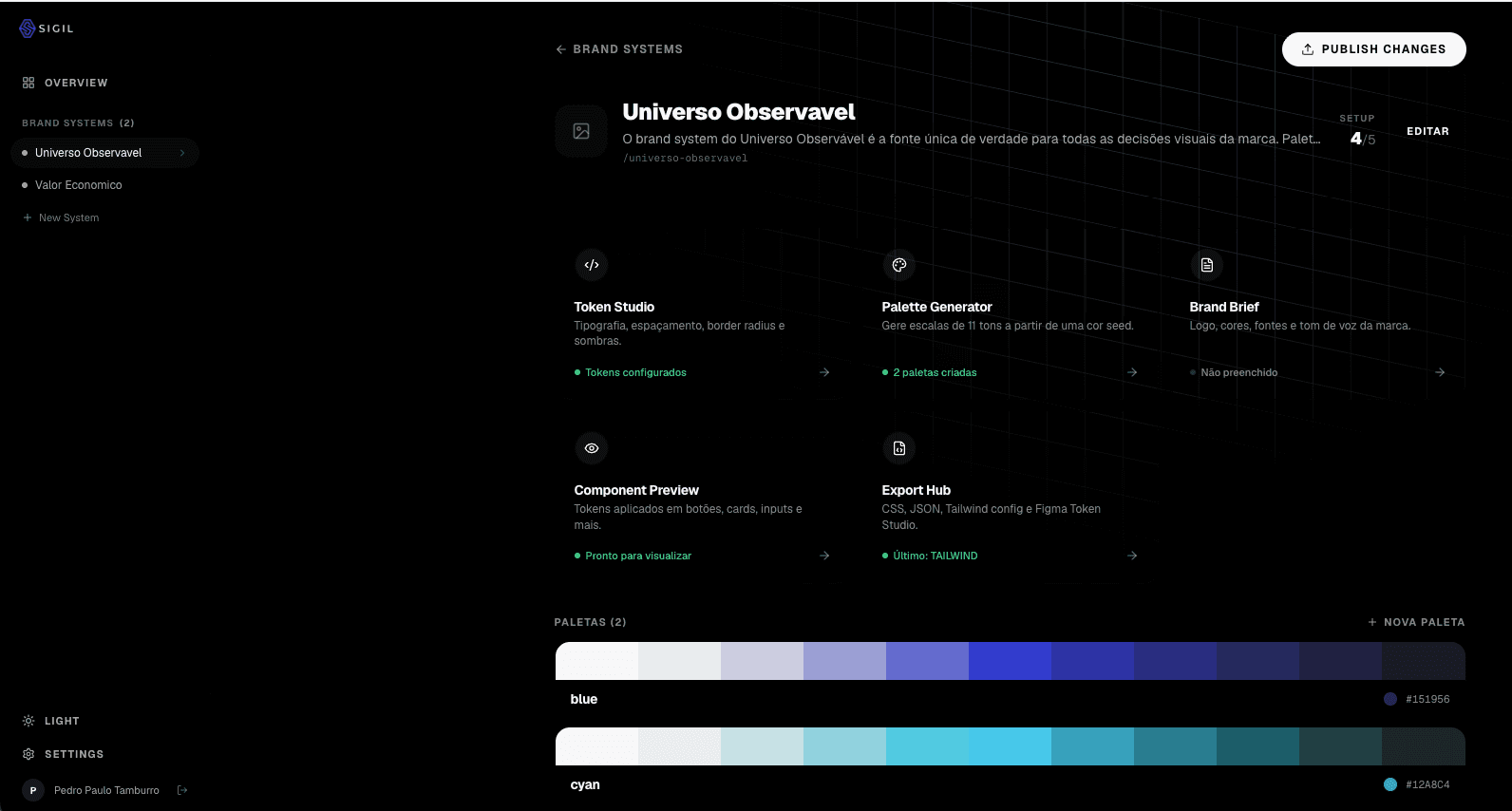Click the Nova Paleta button

[x=1416, y=622]
